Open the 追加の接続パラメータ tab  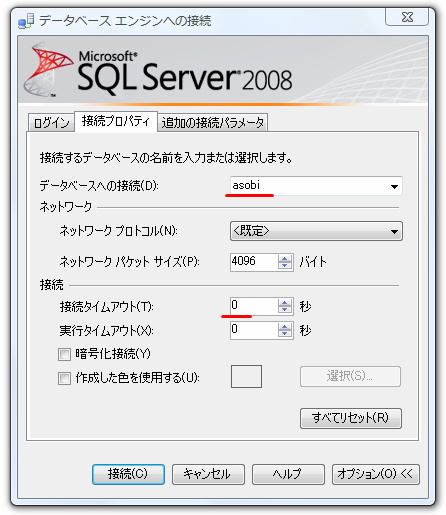(213, 122)
